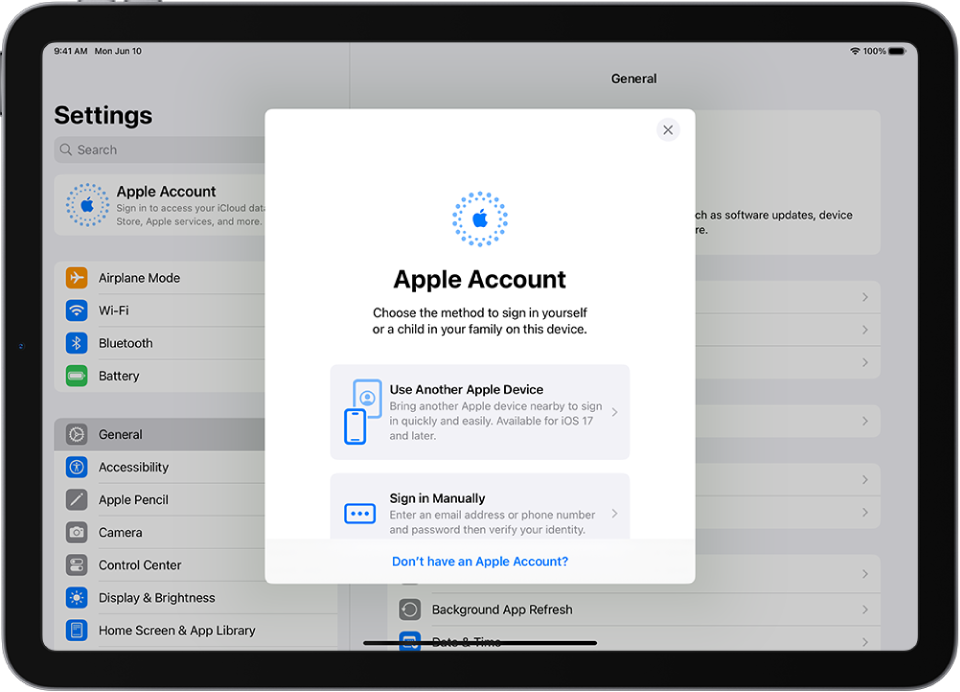Expand the Use Another Apple Device option
The image size is (960, 692).
click(x=479, y=413)
